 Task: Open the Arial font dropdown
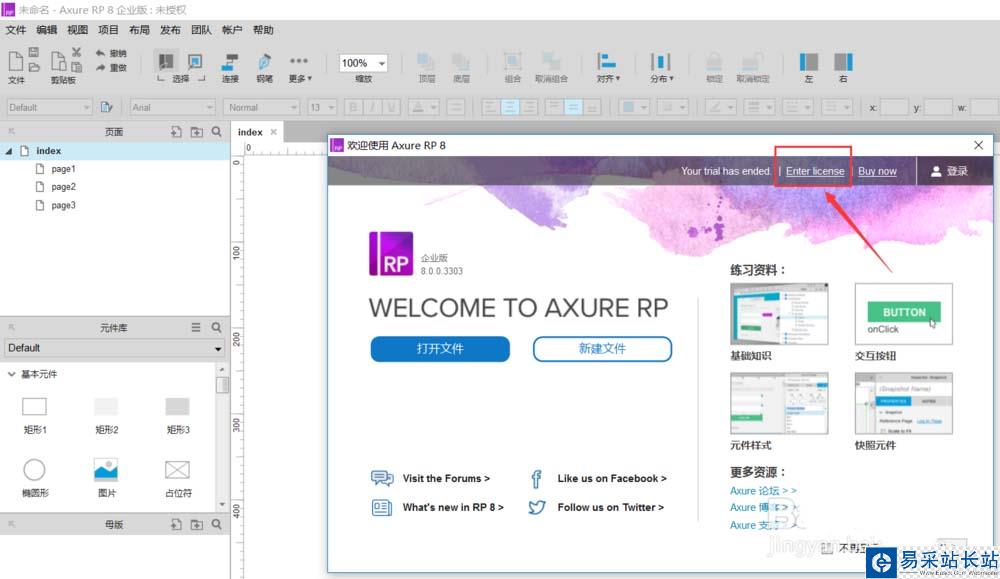coord(172,107)
